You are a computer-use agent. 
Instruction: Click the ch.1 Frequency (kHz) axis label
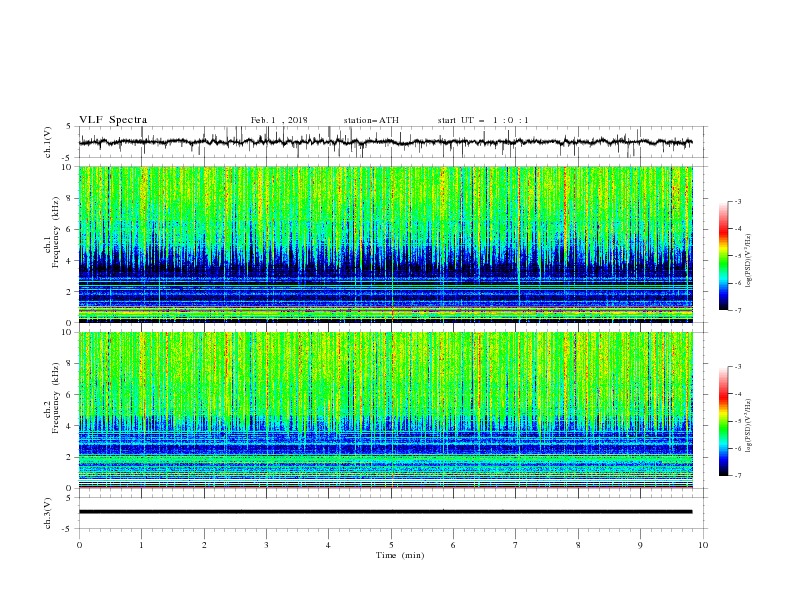(x=52, y=232)
